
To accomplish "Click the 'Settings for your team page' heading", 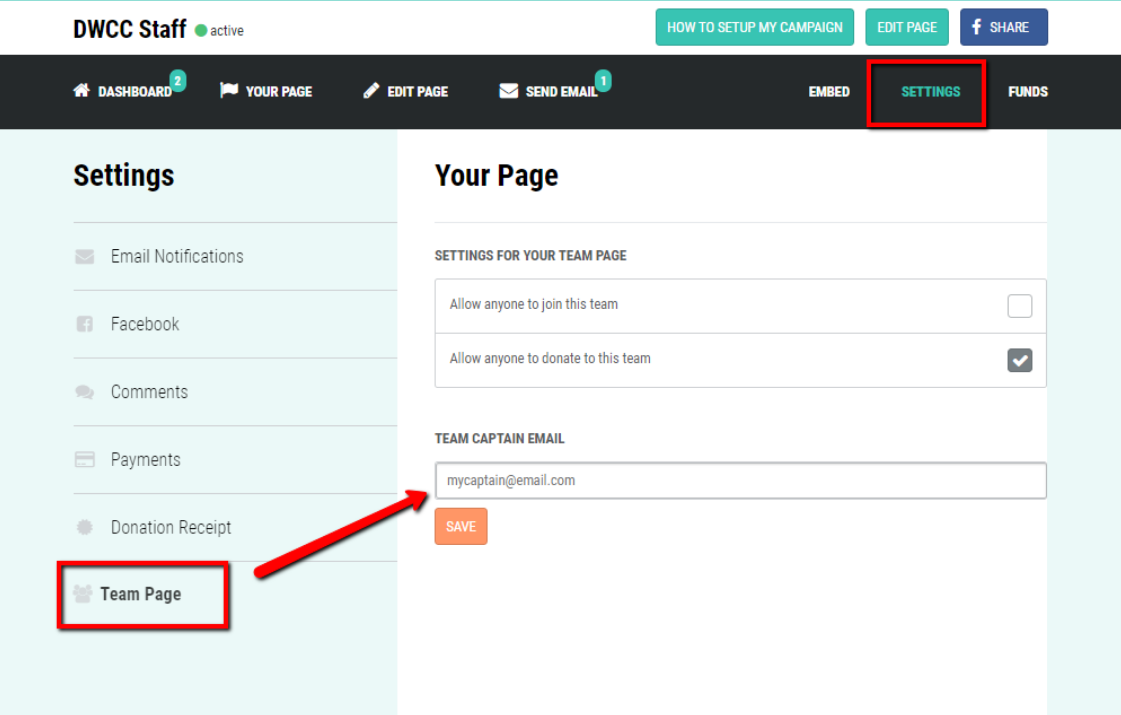I will click(x=530, y=255).
